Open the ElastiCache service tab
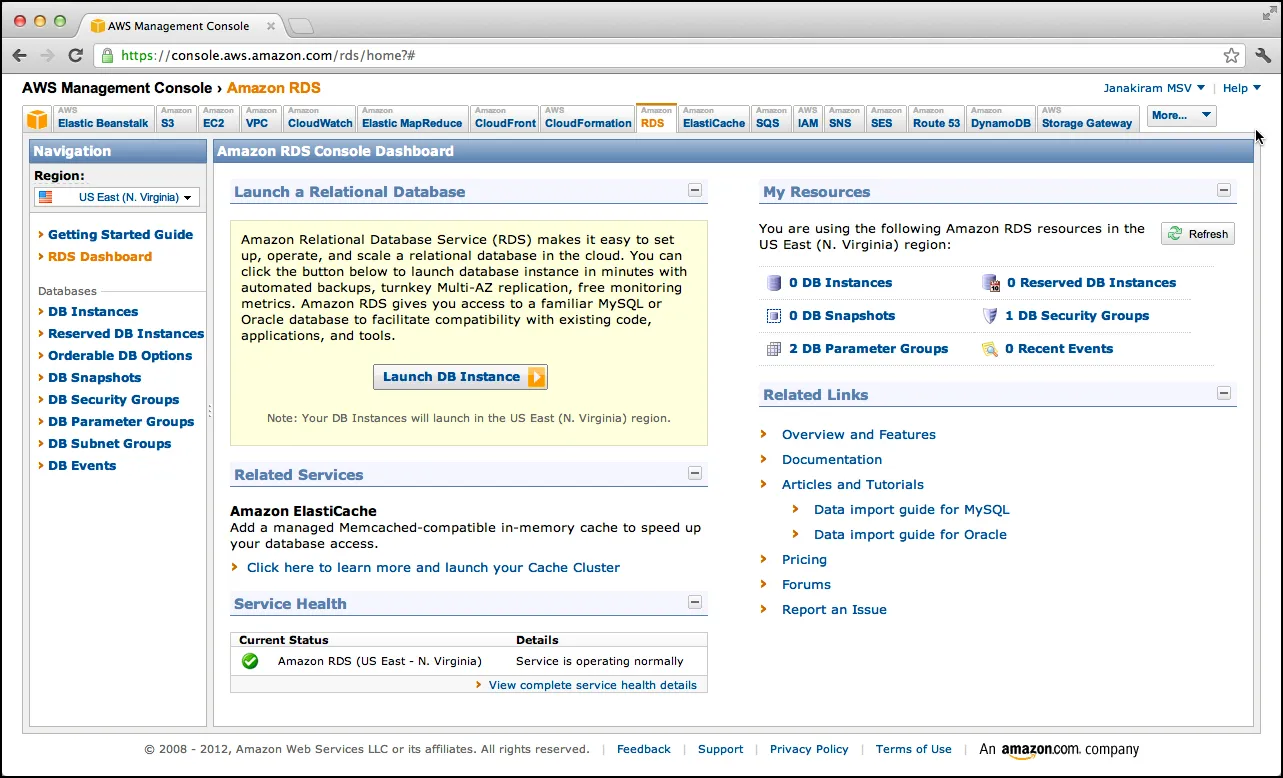Screen dimensions: 1283x778 714,119
